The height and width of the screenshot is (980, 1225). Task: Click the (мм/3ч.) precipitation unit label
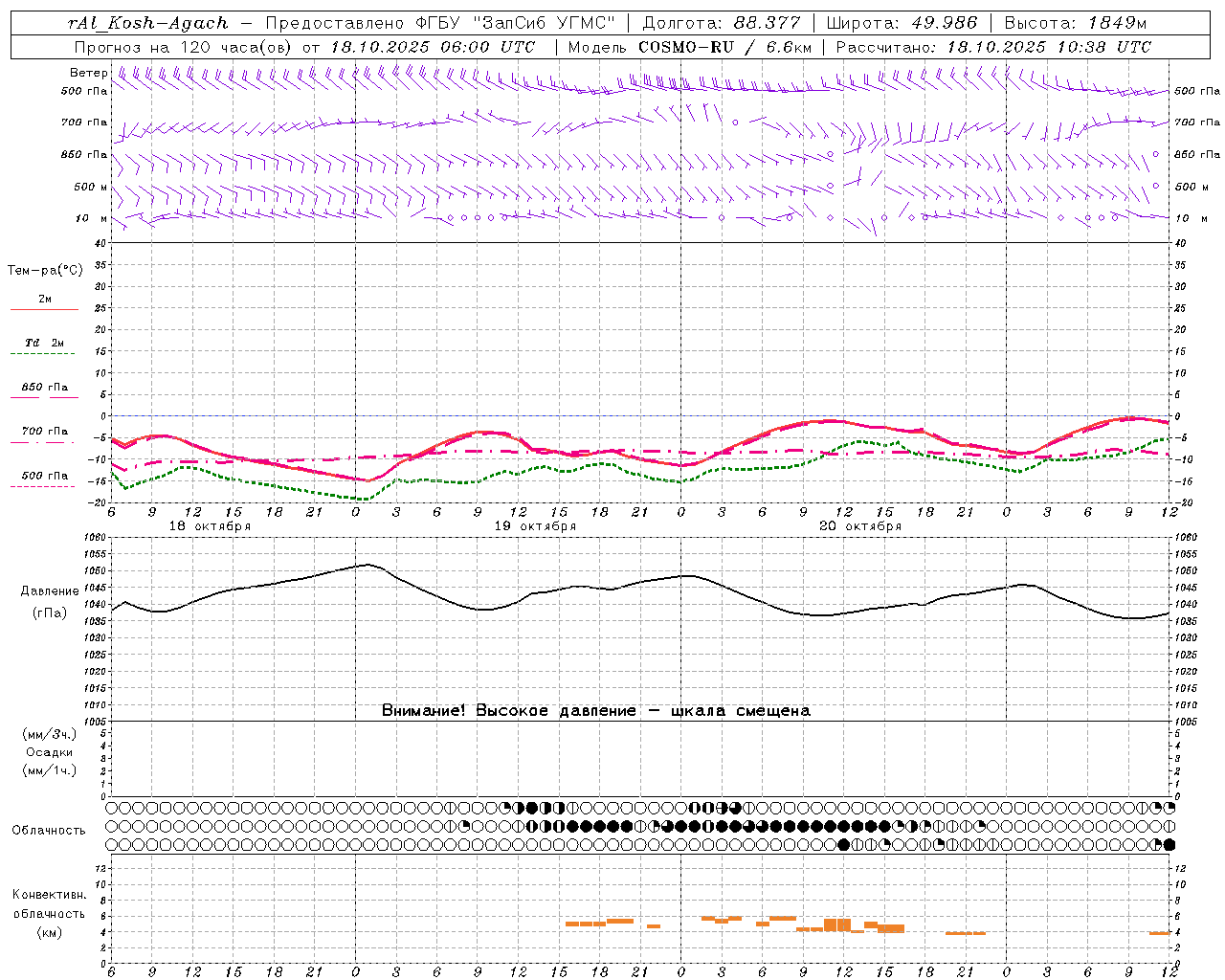coord(50,734)
